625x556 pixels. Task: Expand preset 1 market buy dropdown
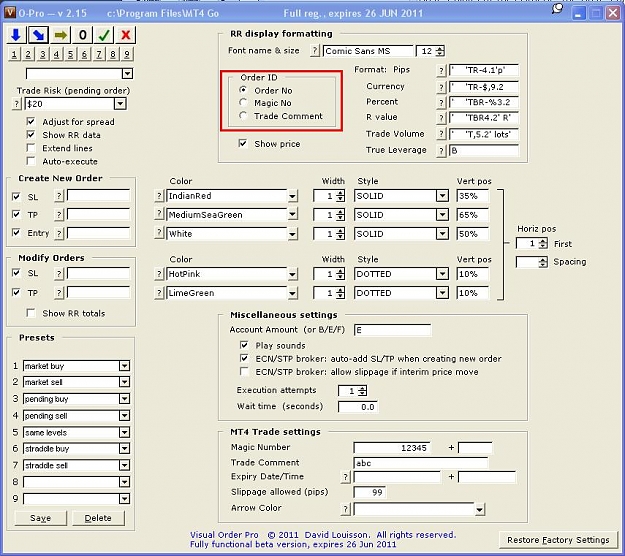124,366
